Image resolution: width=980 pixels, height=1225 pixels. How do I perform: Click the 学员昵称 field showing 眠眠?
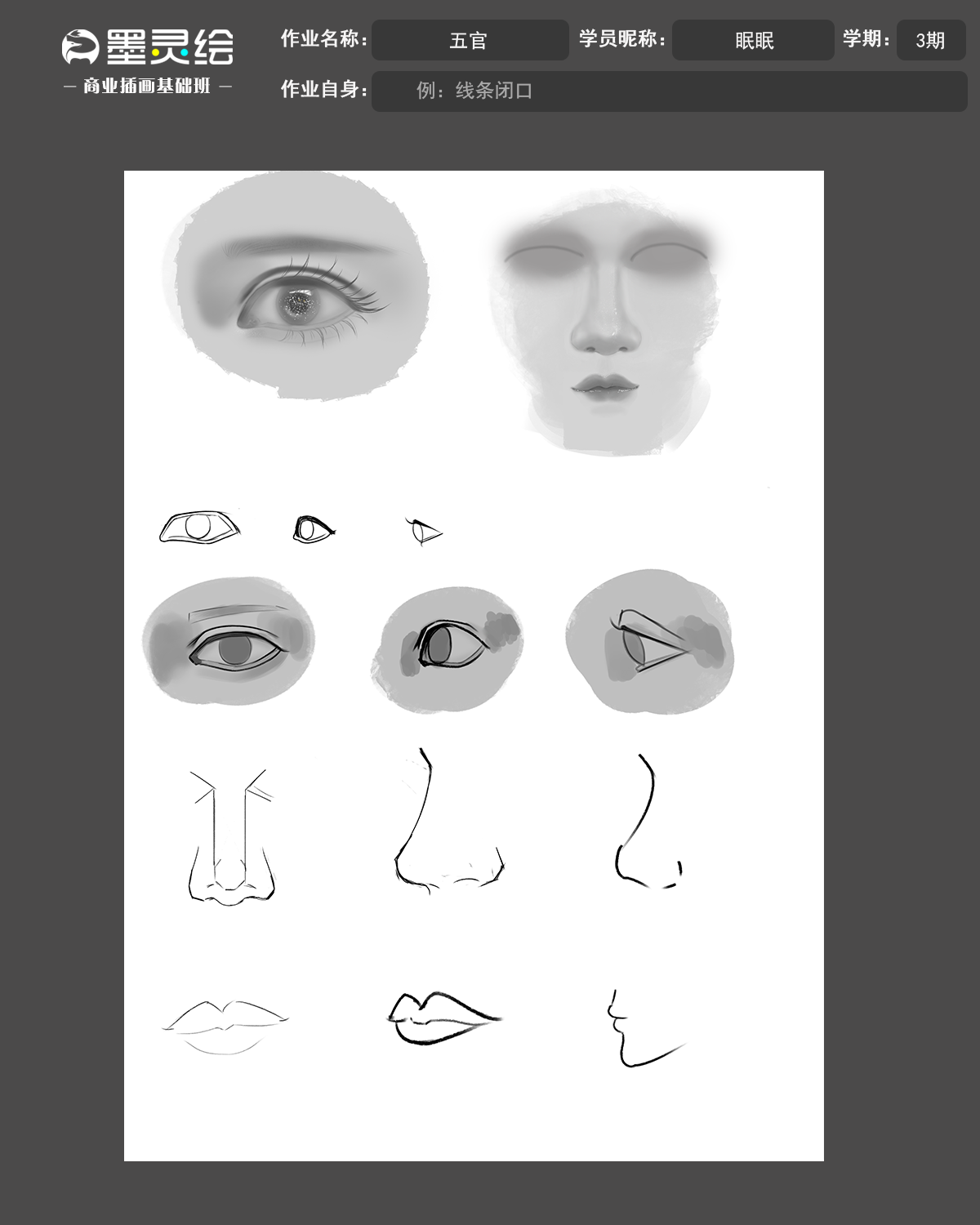[x=753, y=40]
